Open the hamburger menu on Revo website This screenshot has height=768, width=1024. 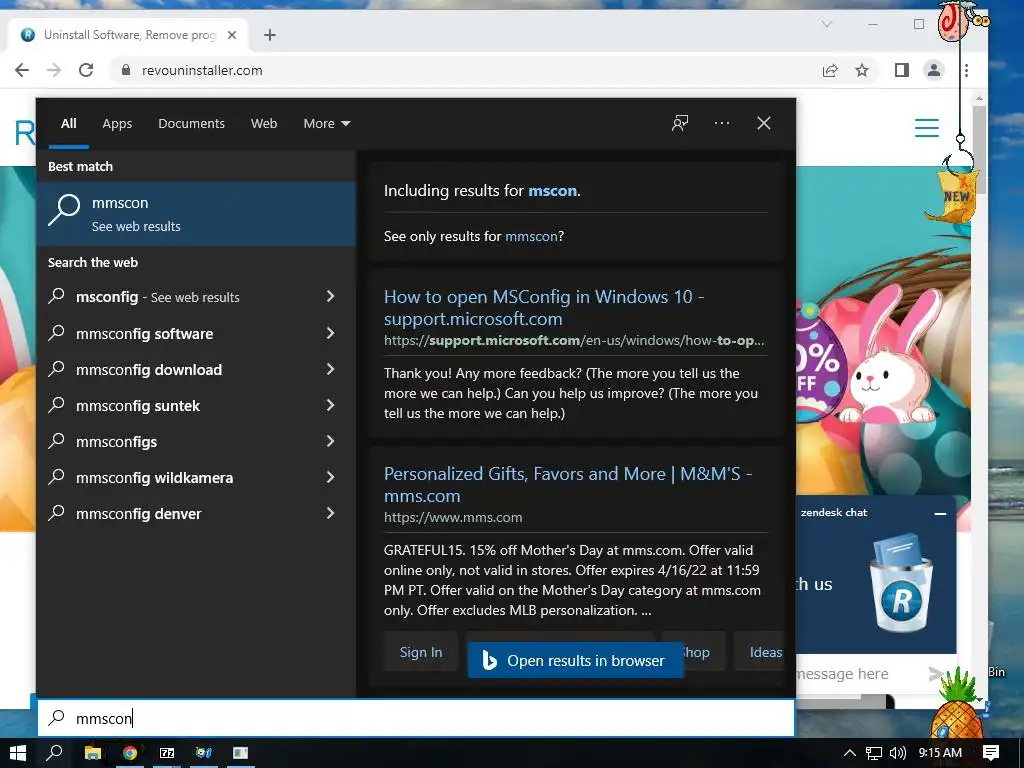point(927,128)
